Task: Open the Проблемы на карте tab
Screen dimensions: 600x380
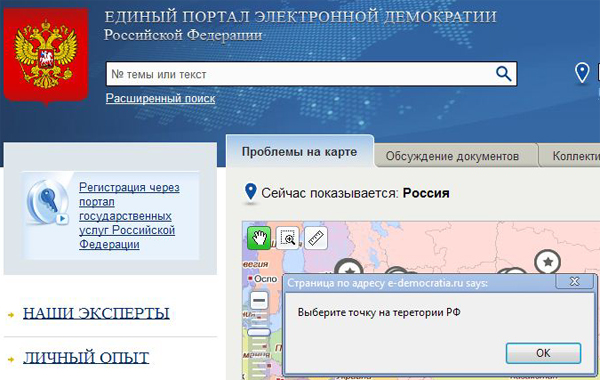Action: point(299,152)
